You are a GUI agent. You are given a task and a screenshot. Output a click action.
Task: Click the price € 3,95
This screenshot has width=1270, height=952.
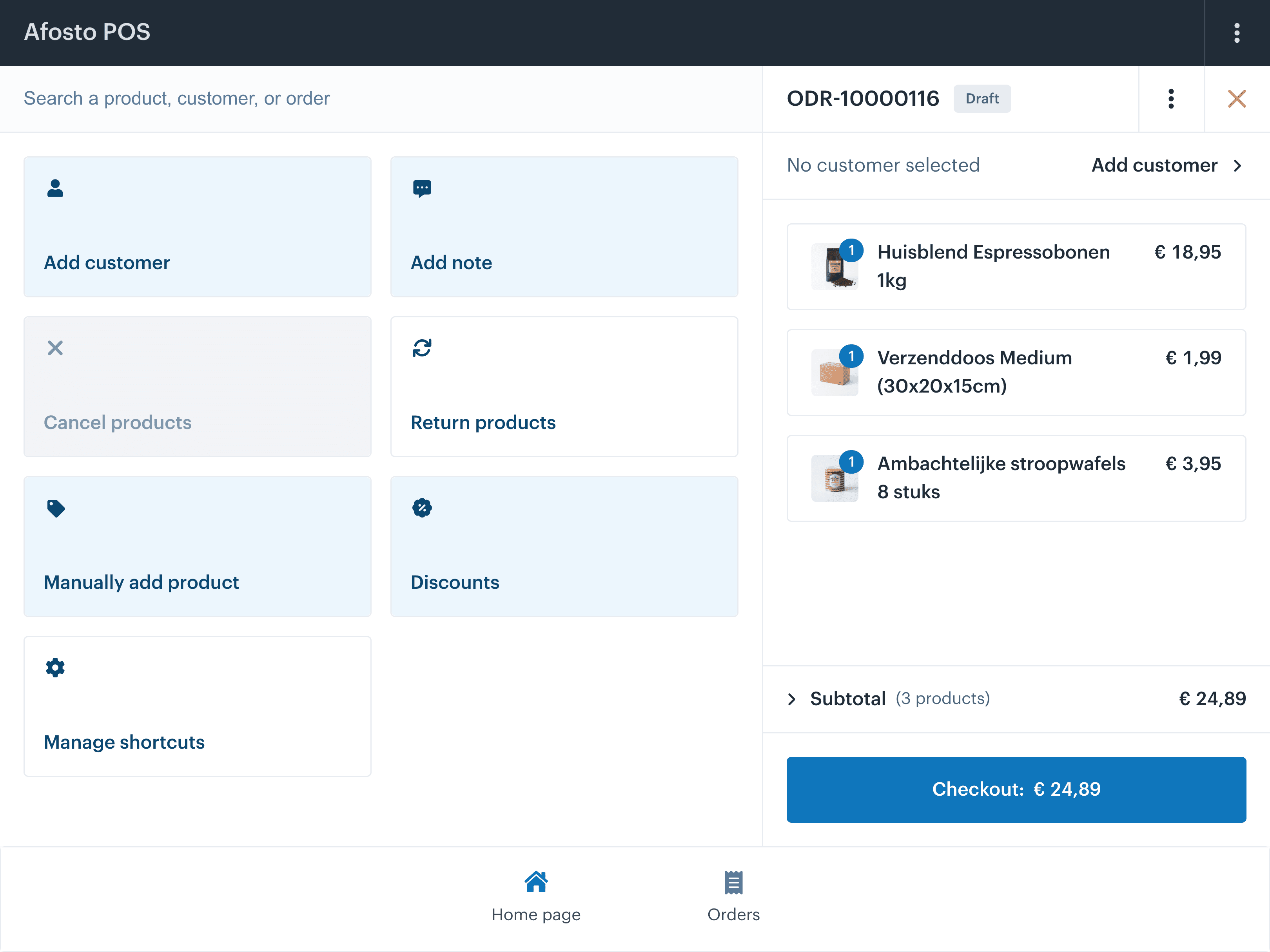pos(1194,463)
